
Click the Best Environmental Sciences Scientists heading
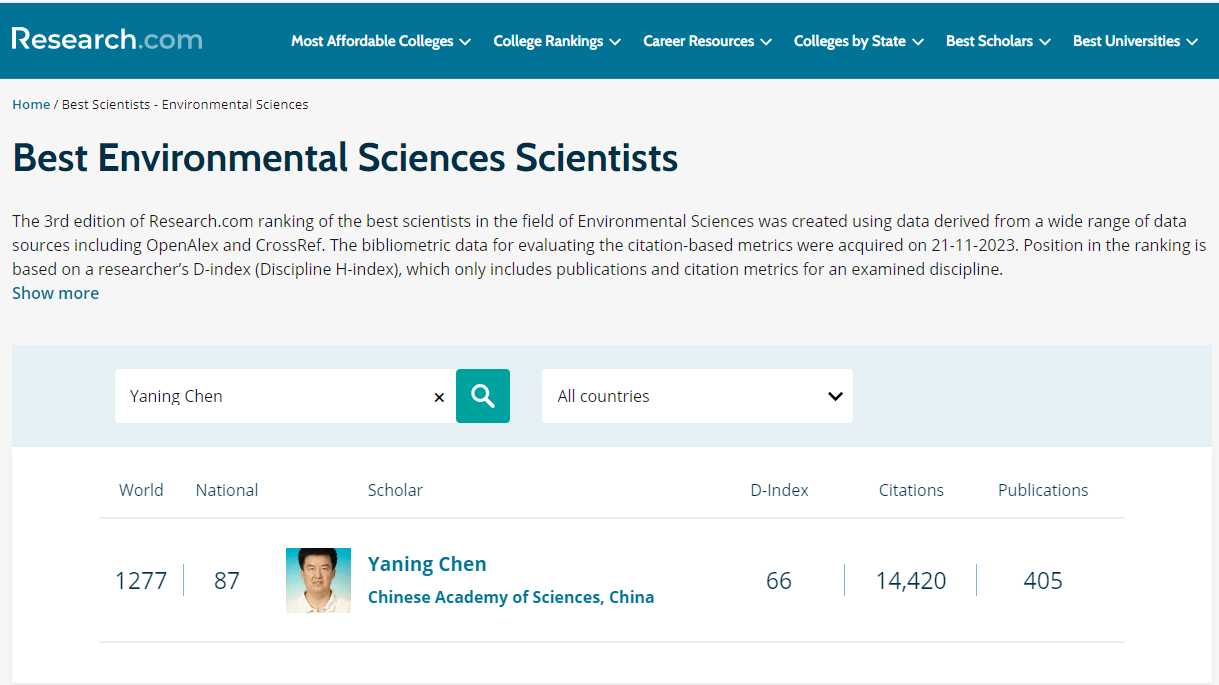click(x=345, y=158)
